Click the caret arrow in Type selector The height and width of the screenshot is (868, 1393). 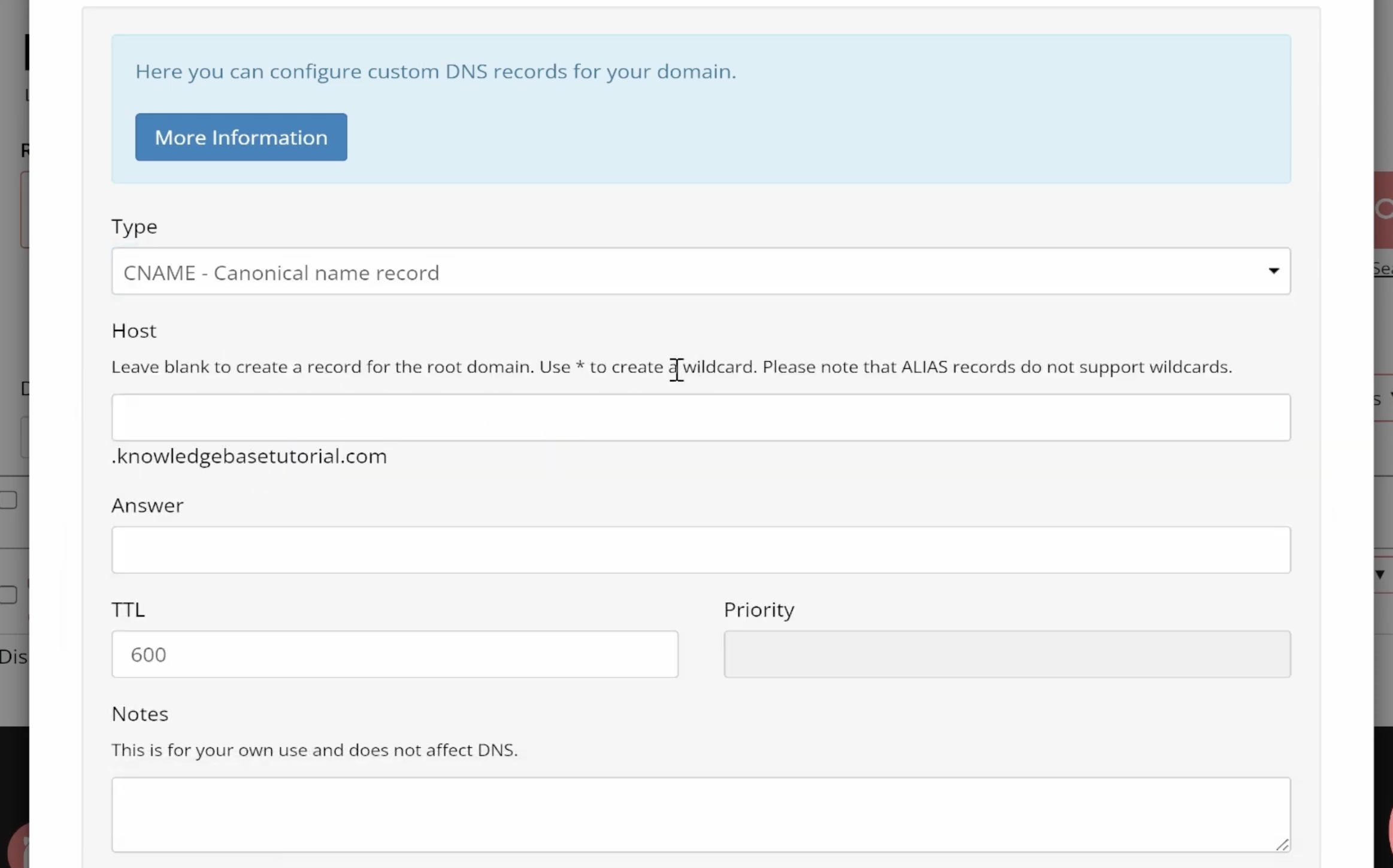click(x=1274, y=271)
